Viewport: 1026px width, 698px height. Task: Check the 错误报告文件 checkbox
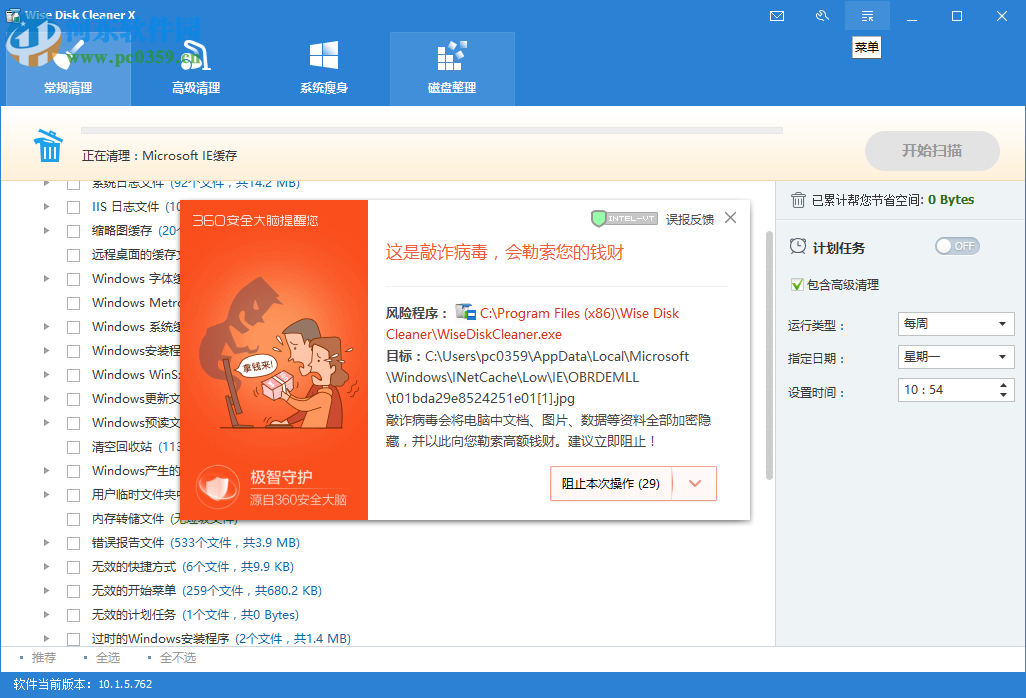[x=74, y=543]
